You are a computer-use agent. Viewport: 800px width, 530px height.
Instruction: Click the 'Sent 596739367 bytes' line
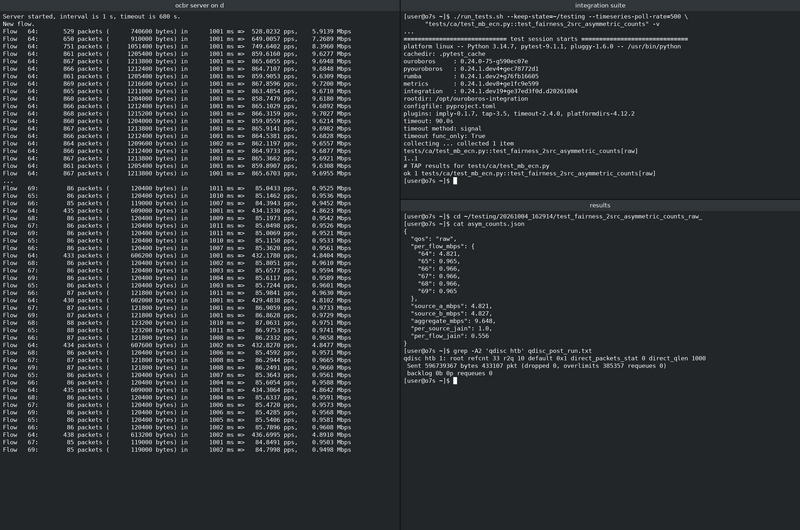(537, 366)
